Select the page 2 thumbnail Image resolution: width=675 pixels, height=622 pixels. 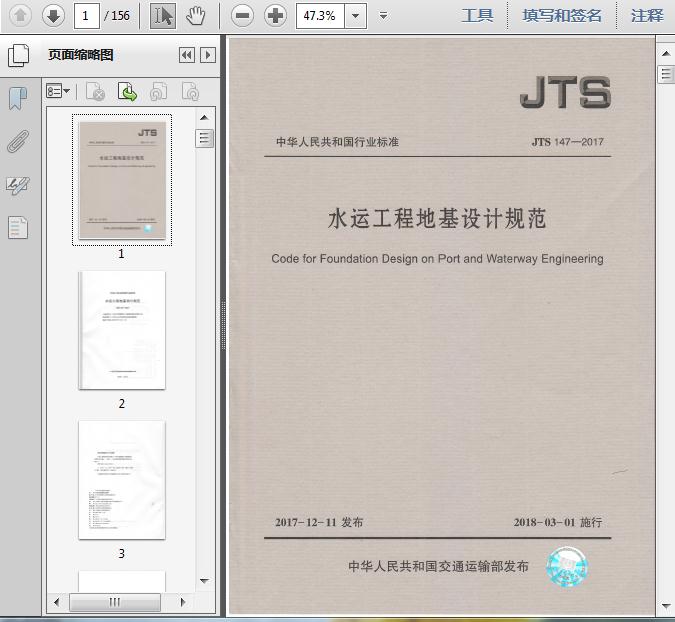coord(122,330)
